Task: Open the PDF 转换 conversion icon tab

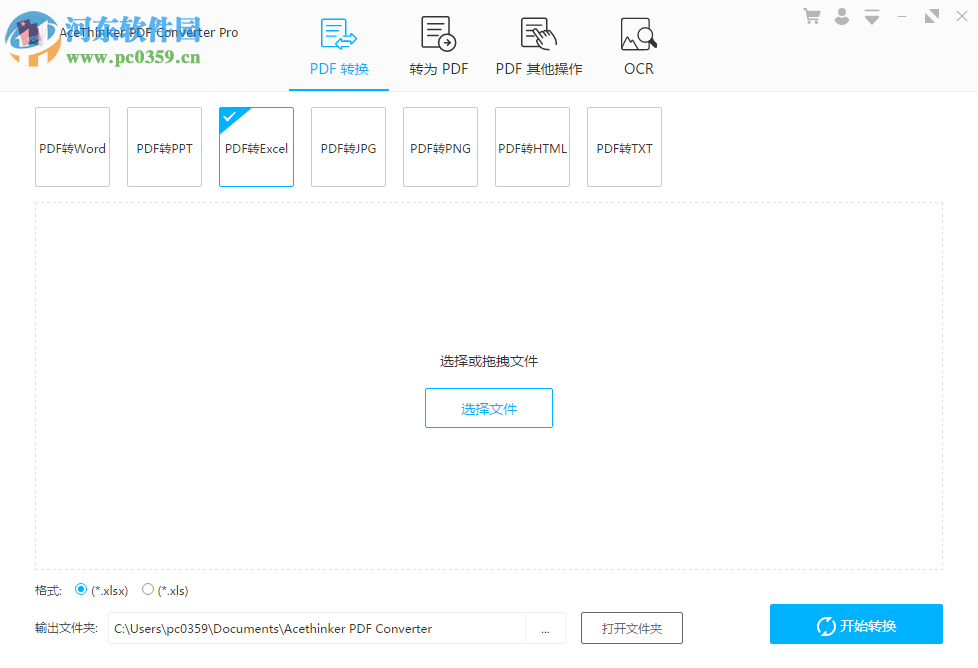Action: point(338,32)
